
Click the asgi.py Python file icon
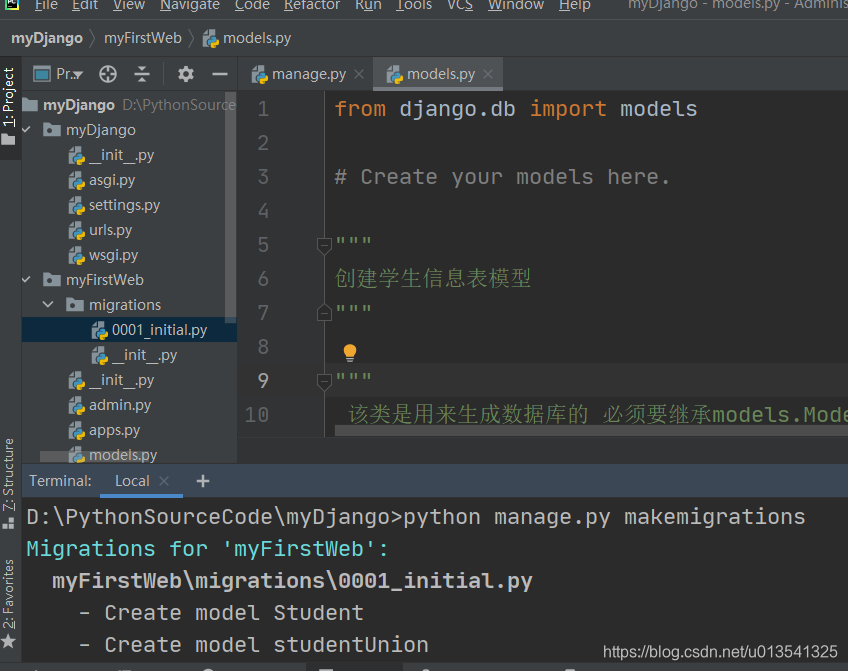coord(77,181)
